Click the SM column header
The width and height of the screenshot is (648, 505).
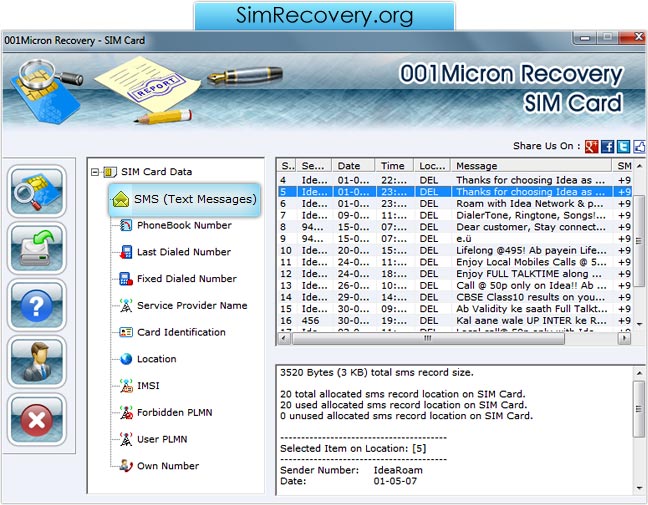[x=622, y=166]
